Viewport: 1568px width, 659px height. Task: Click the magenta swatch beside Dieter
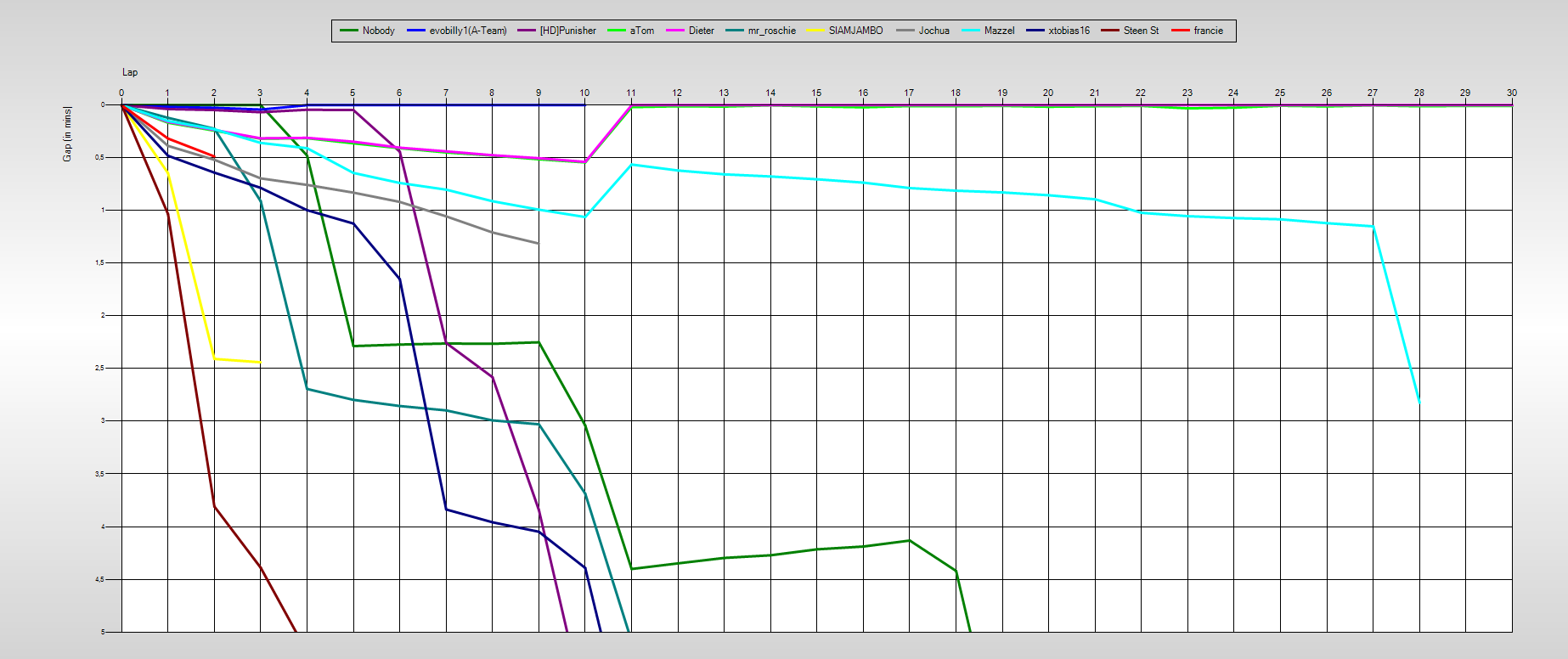coord(675,31)
